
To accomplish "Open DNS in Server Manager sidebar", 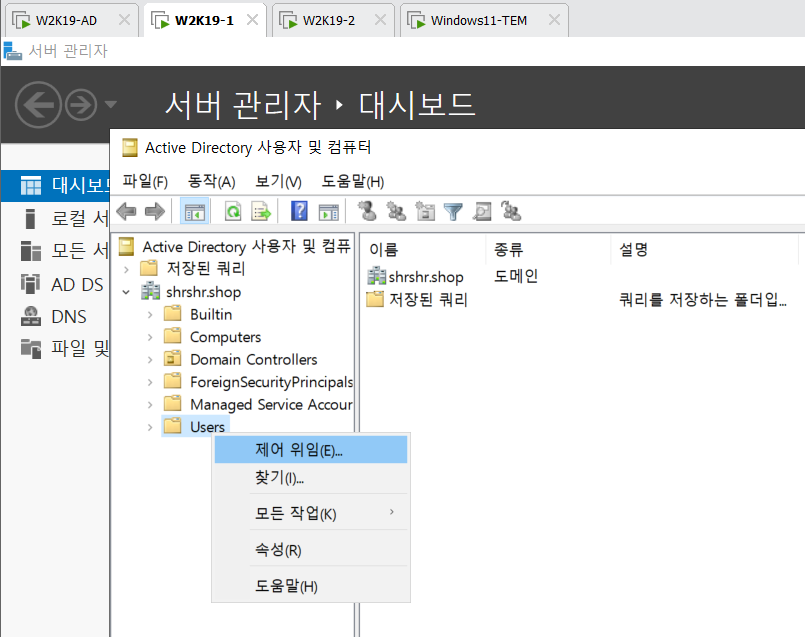I will 53,317.
